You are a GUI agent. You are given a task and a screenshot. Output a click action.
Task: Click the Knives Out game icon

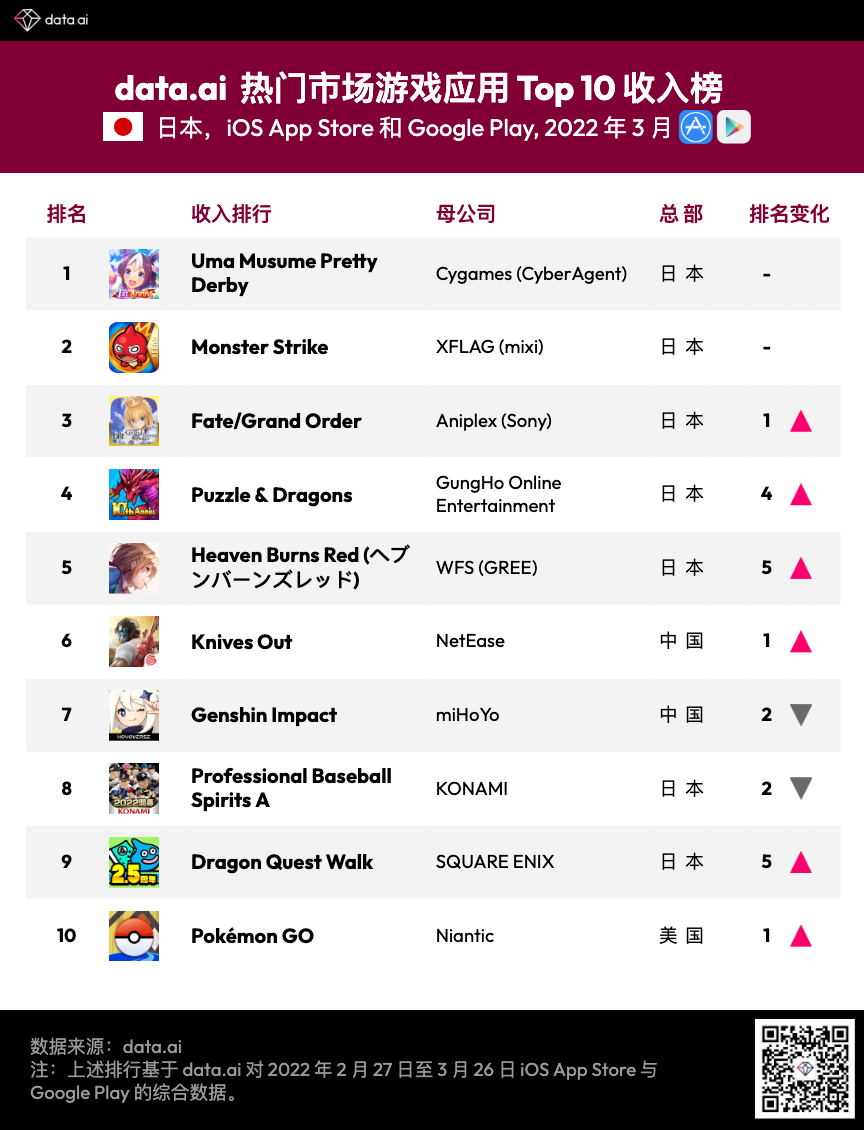[x=134, y=641]
